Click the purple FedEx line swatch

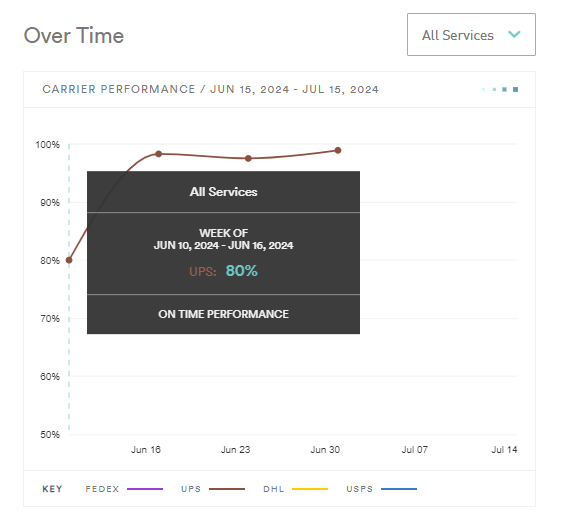[145, 489]
